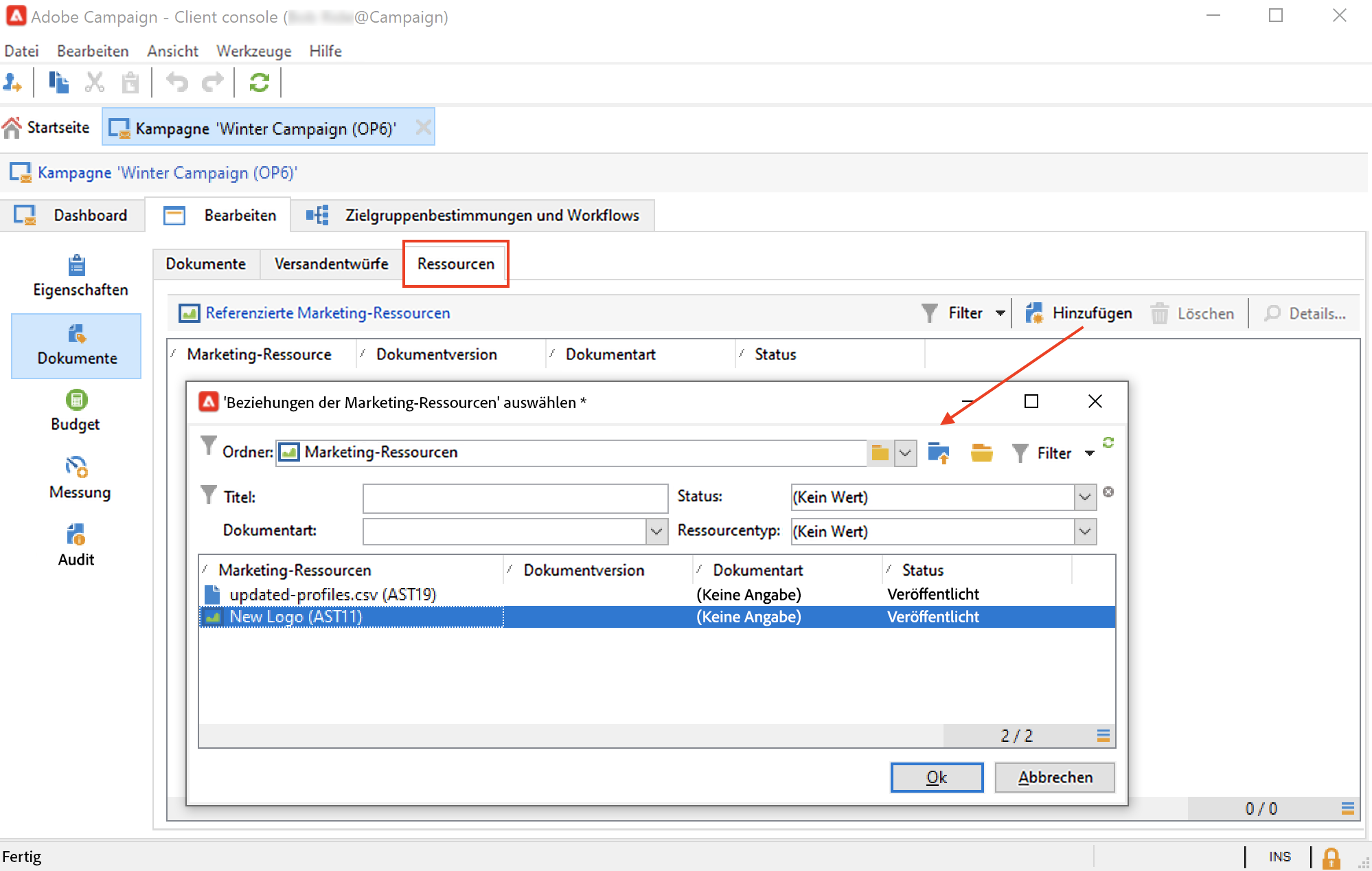Switch to the Versandentwürfe tab
This screenshot has width=1372, height=871.
[331, 264]
